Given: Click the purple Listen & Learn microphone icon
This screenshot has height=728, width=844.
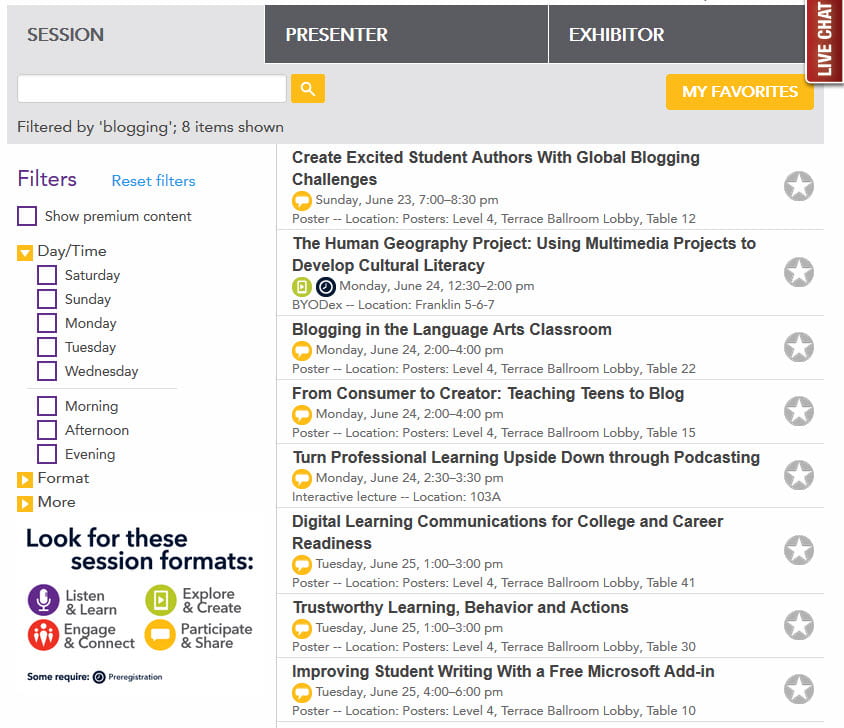Looking at the screenshot, I should pos(43,600).
